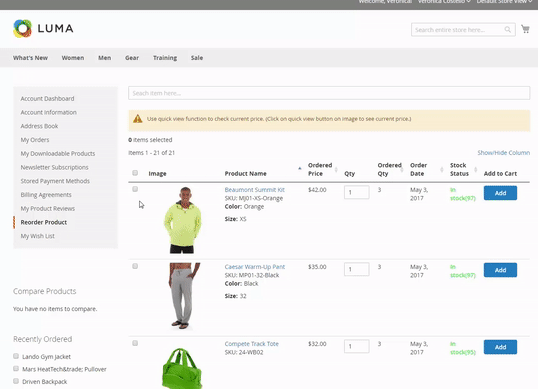Check the Caesar Warm-Up Pant row checkbox
This screenshot has height=389, width=538.
(x=135, y=266)
